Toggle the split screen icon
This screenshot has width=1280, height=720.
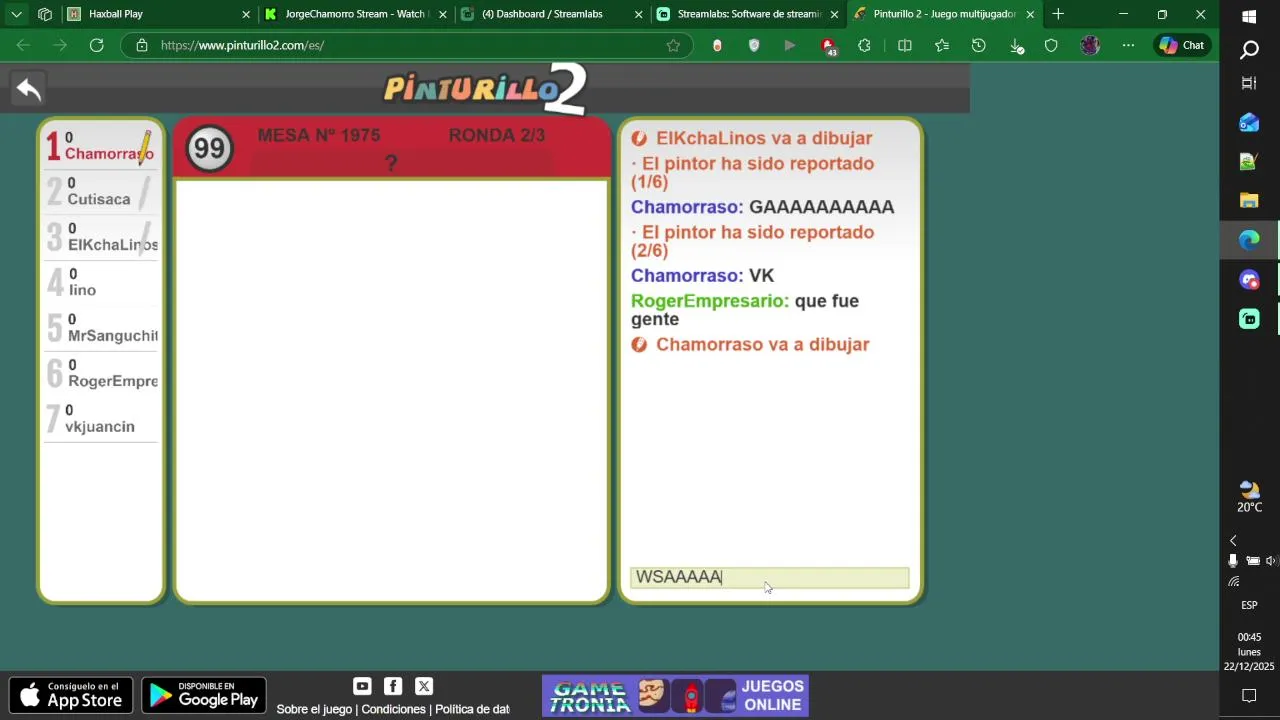pos(904,45)
